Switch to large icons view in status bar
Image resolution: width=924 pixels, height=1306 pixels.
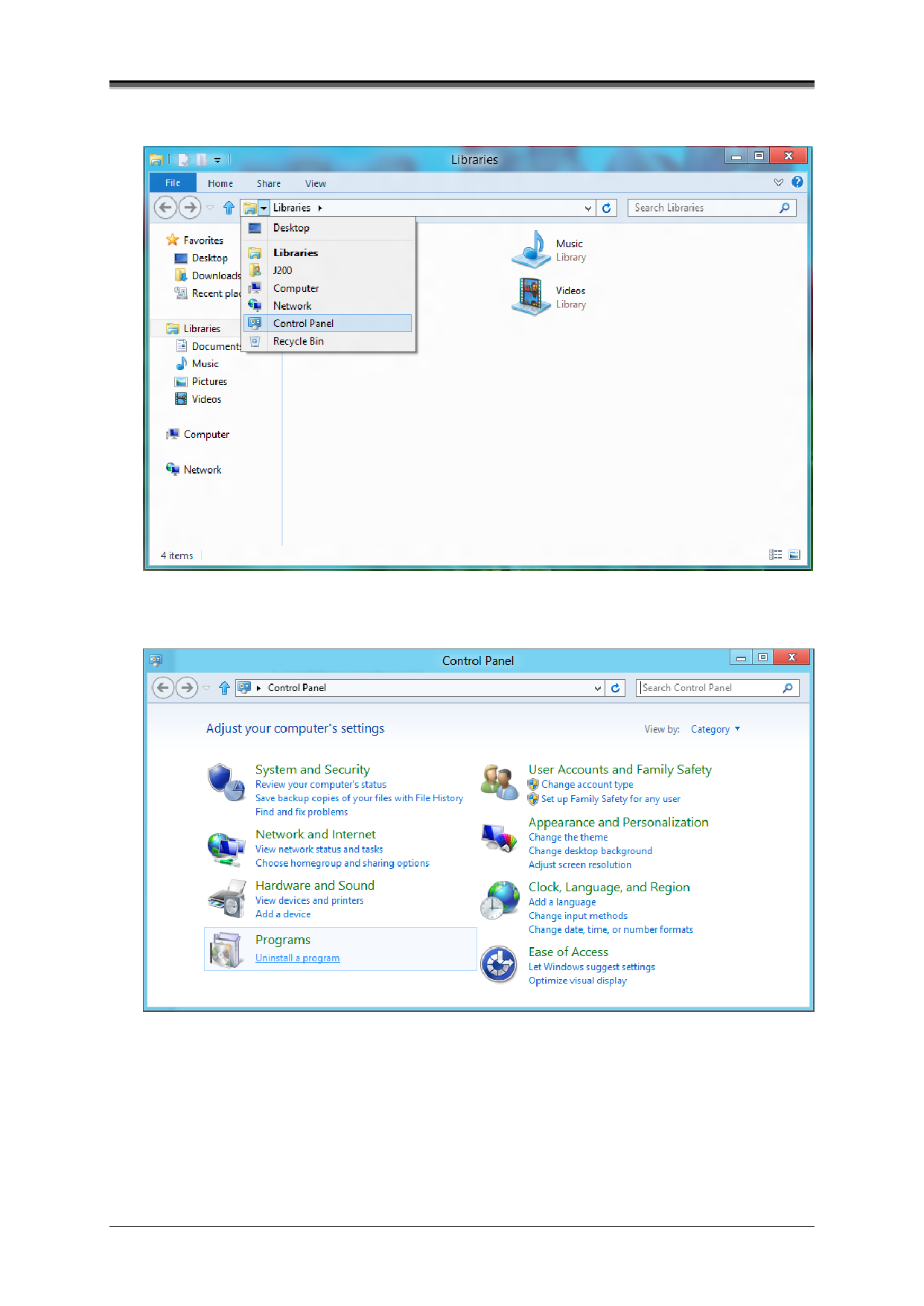[x=794, y=555]
